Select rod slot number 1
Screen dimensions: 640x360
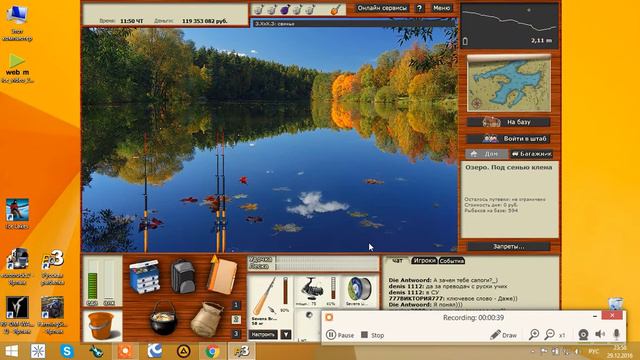pos(236,305)
